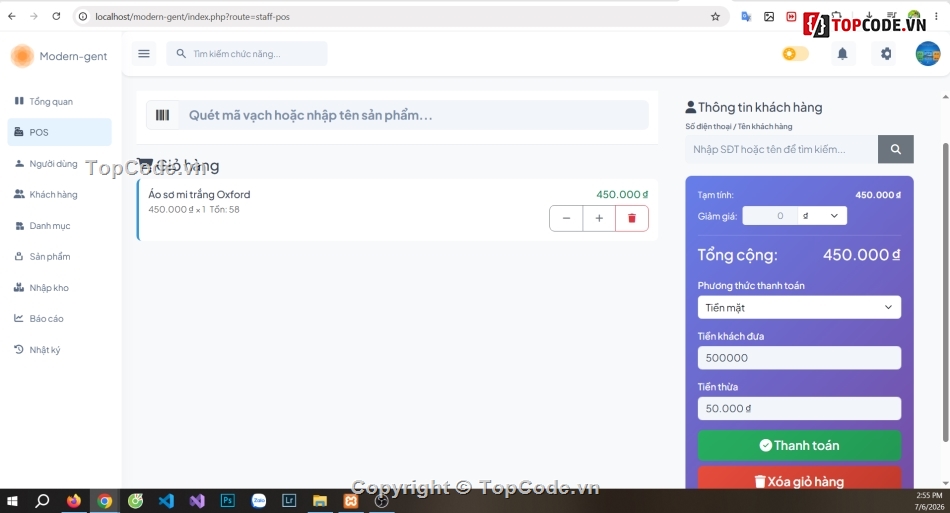Open Firefox from the taskbar
The image size is (950, 513).
(x=73, y=501)
